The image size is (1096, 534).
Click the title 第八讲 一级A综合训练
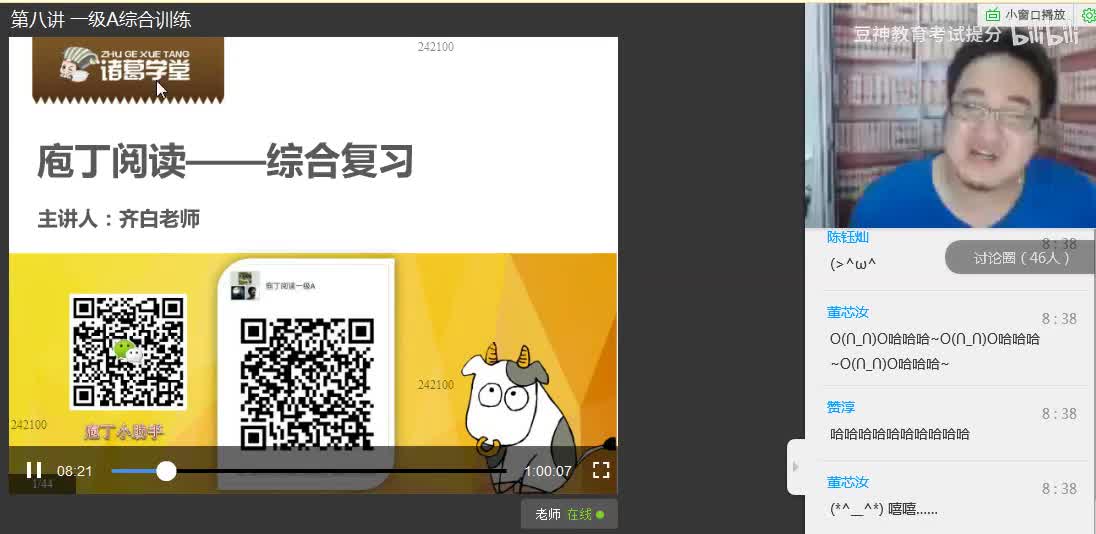click(101, 20)
